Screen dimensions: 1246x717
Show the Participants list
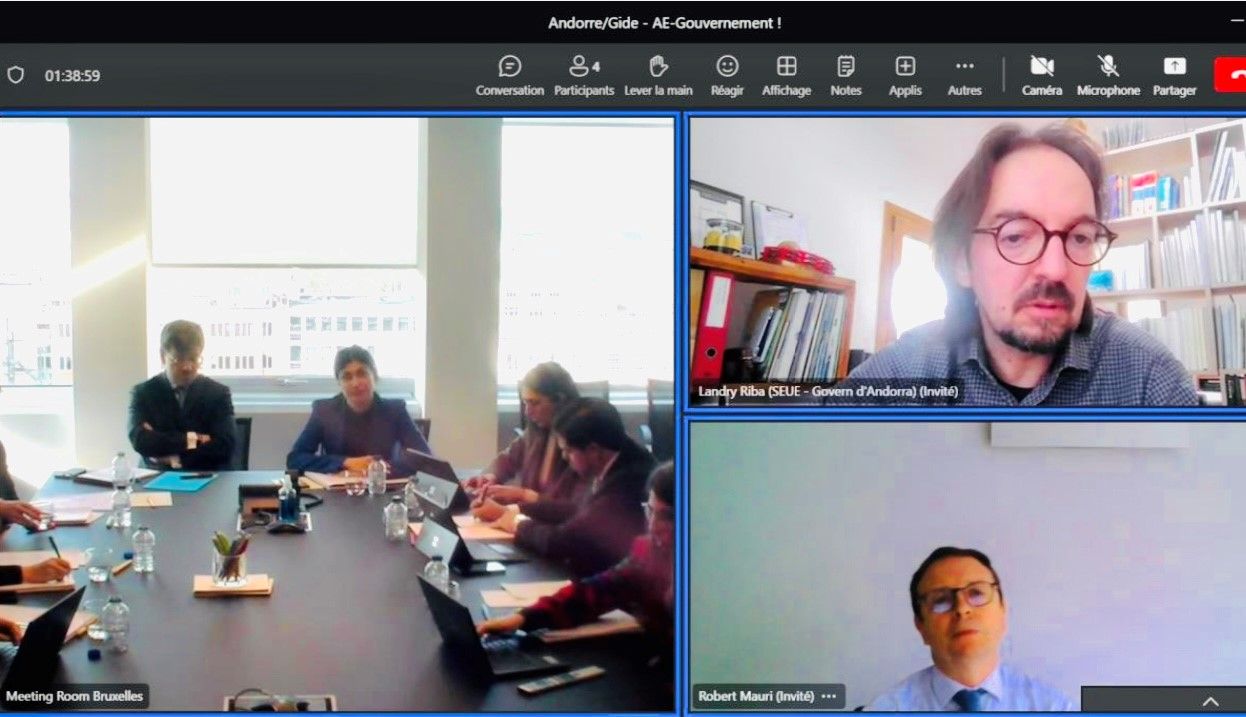point(583,76)
